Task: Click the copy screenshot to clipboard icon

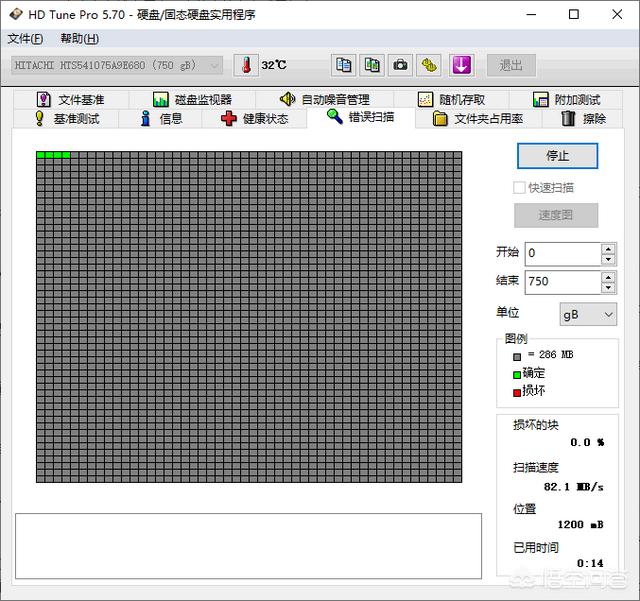Action: pos(372,65)
